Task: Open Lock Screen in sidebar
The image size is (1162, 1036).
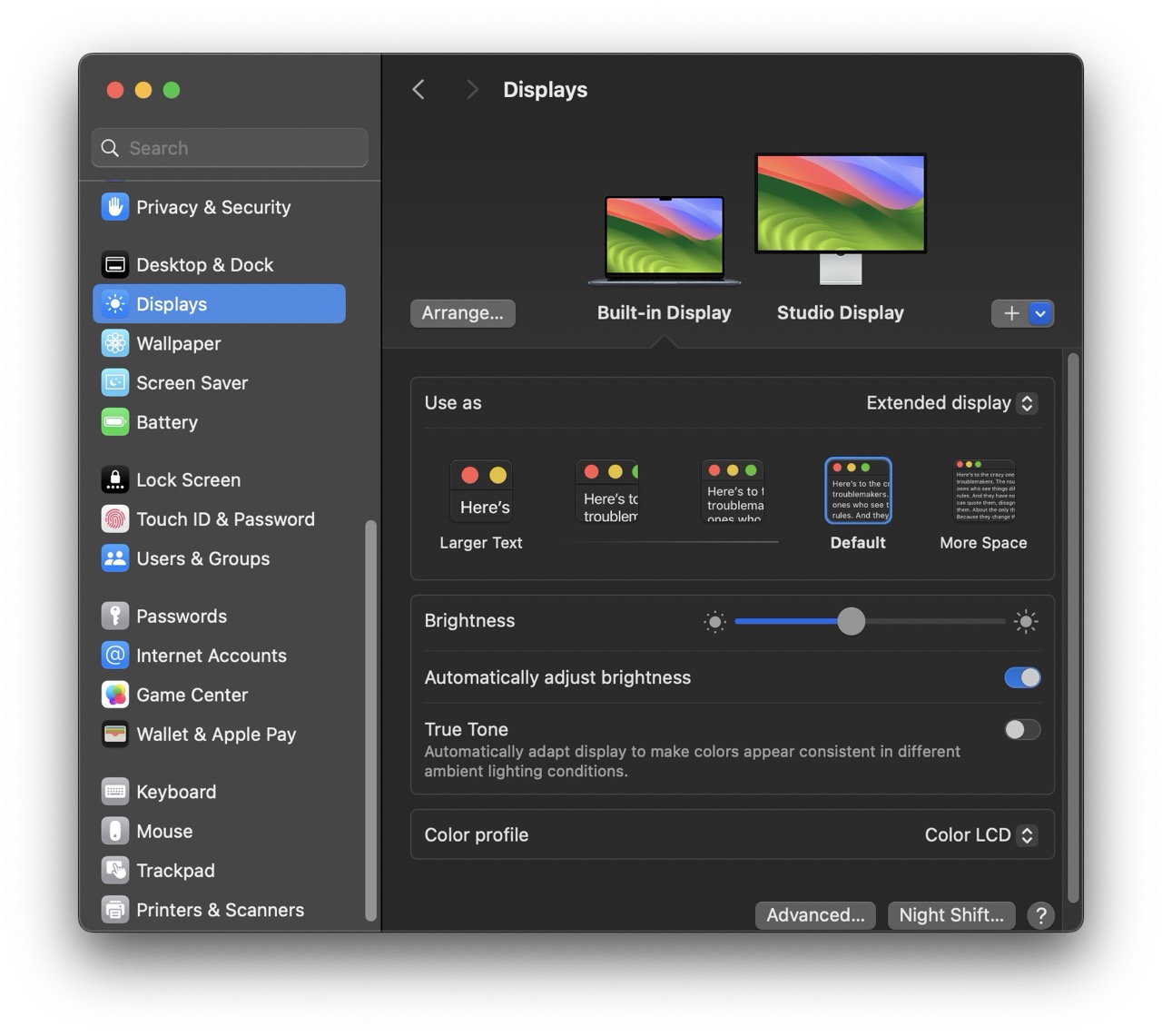Action: point(188,479)
